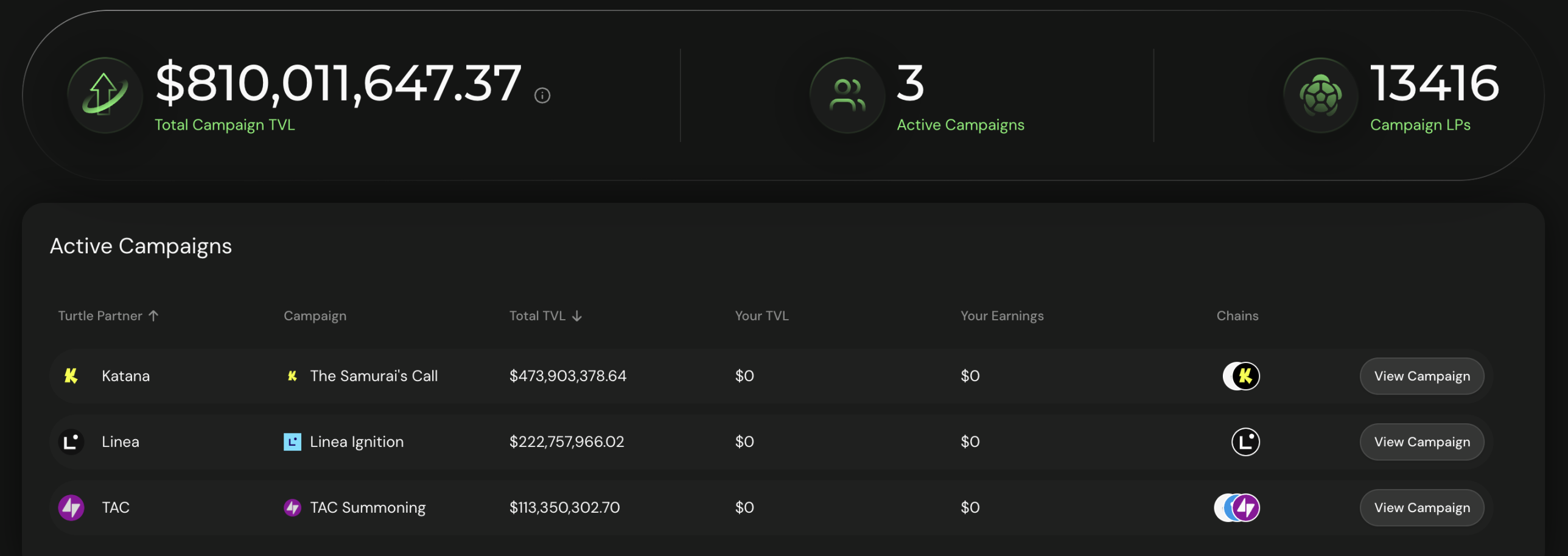Click the Katana partner logo icon
1568x556 pixels.
71,376
